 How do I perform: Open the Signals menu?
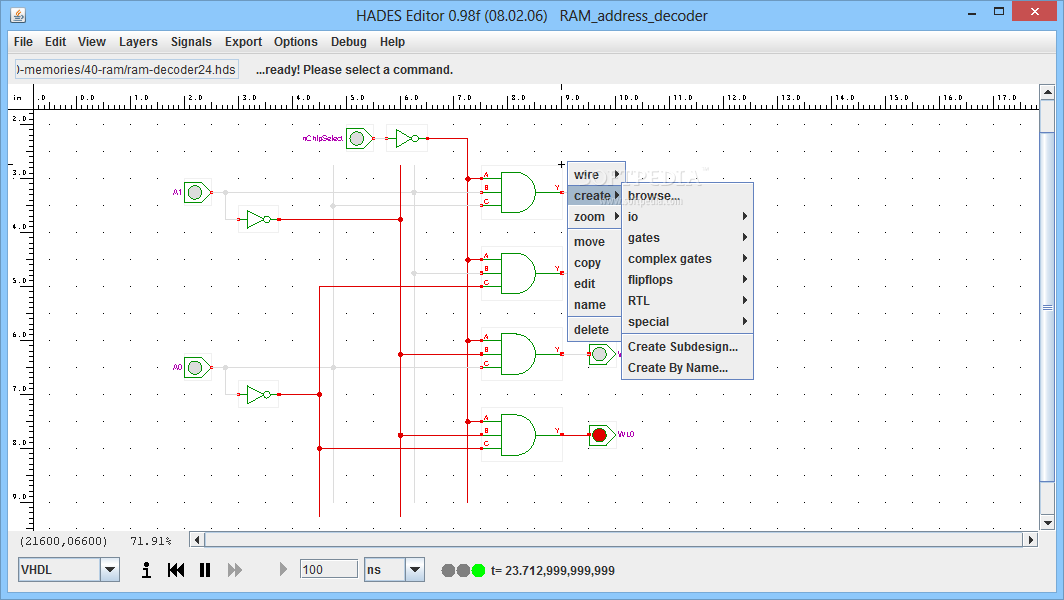click(191, 41)
